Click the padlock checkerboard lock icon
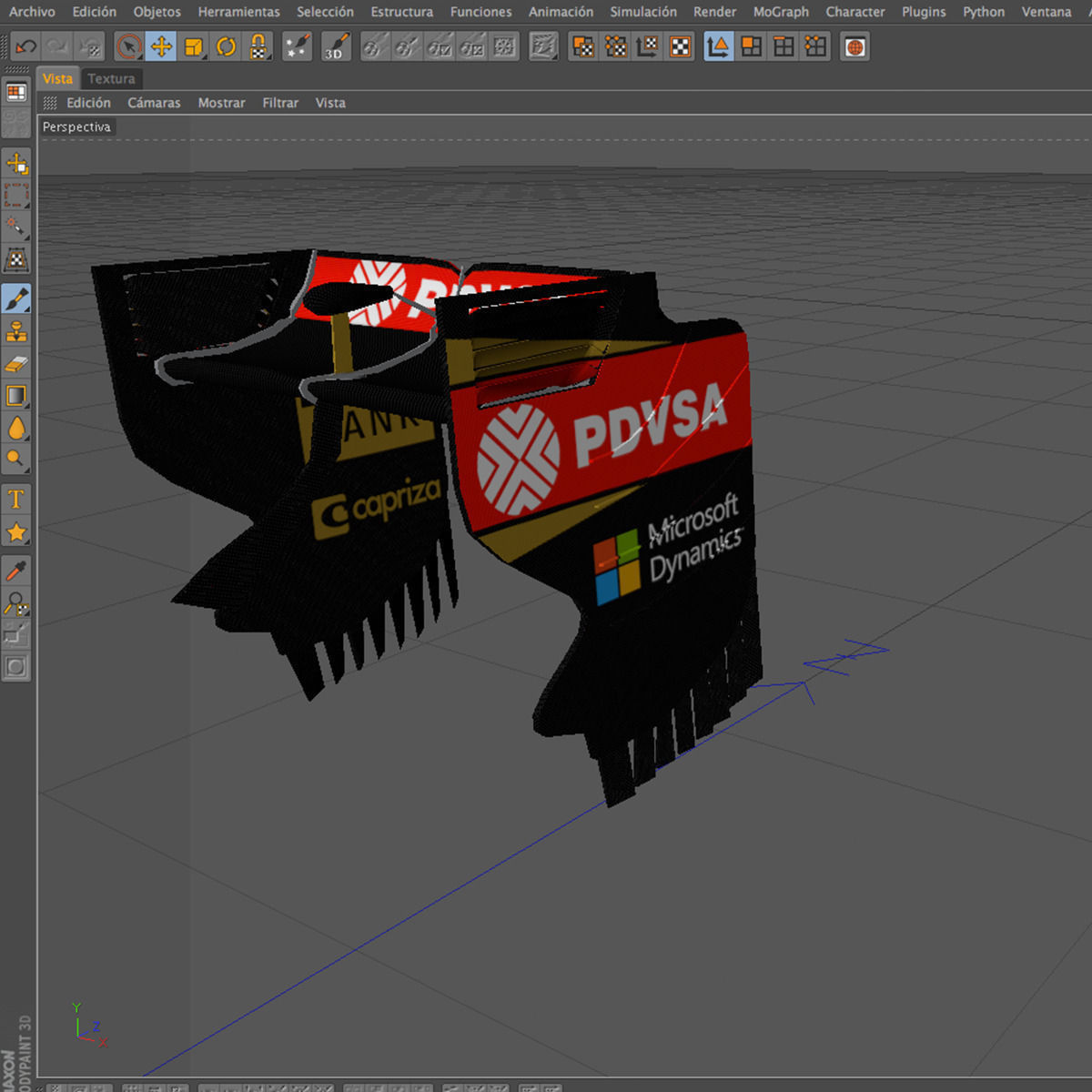 tap(258, 46)
